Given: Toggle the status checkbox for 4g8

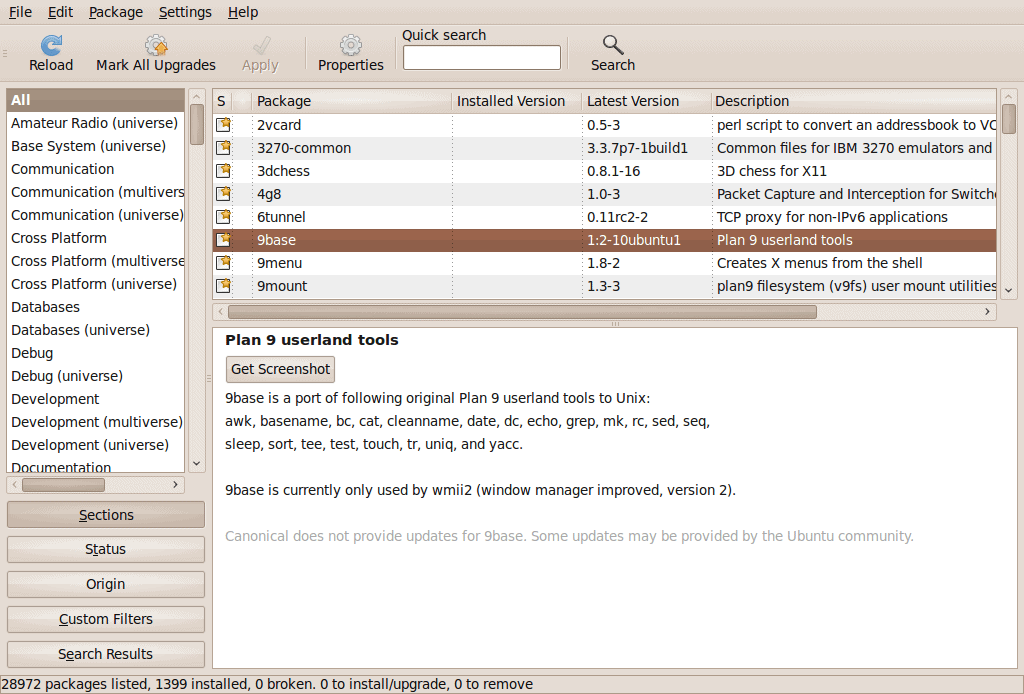Looking at the screenshot, I should click(x=223, y=194).
